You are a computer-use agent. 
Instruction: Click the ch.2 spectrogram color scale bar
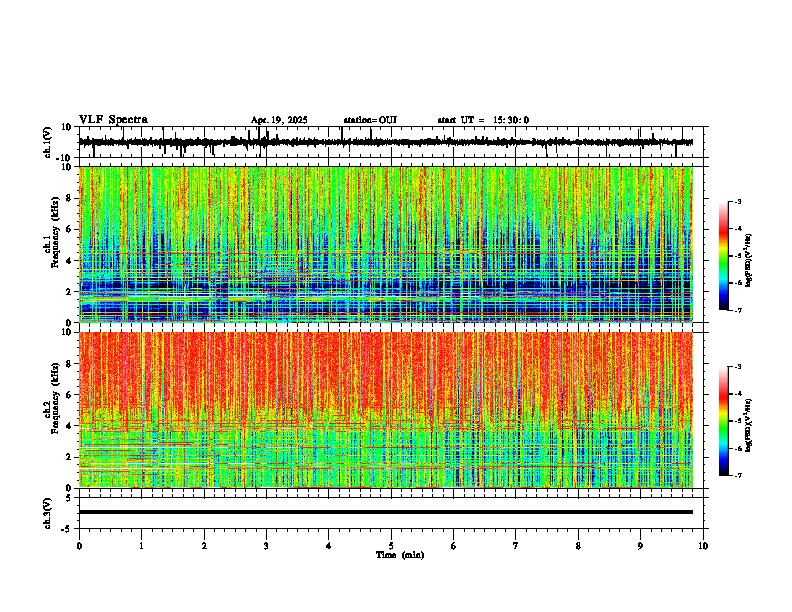coord(724,421)
